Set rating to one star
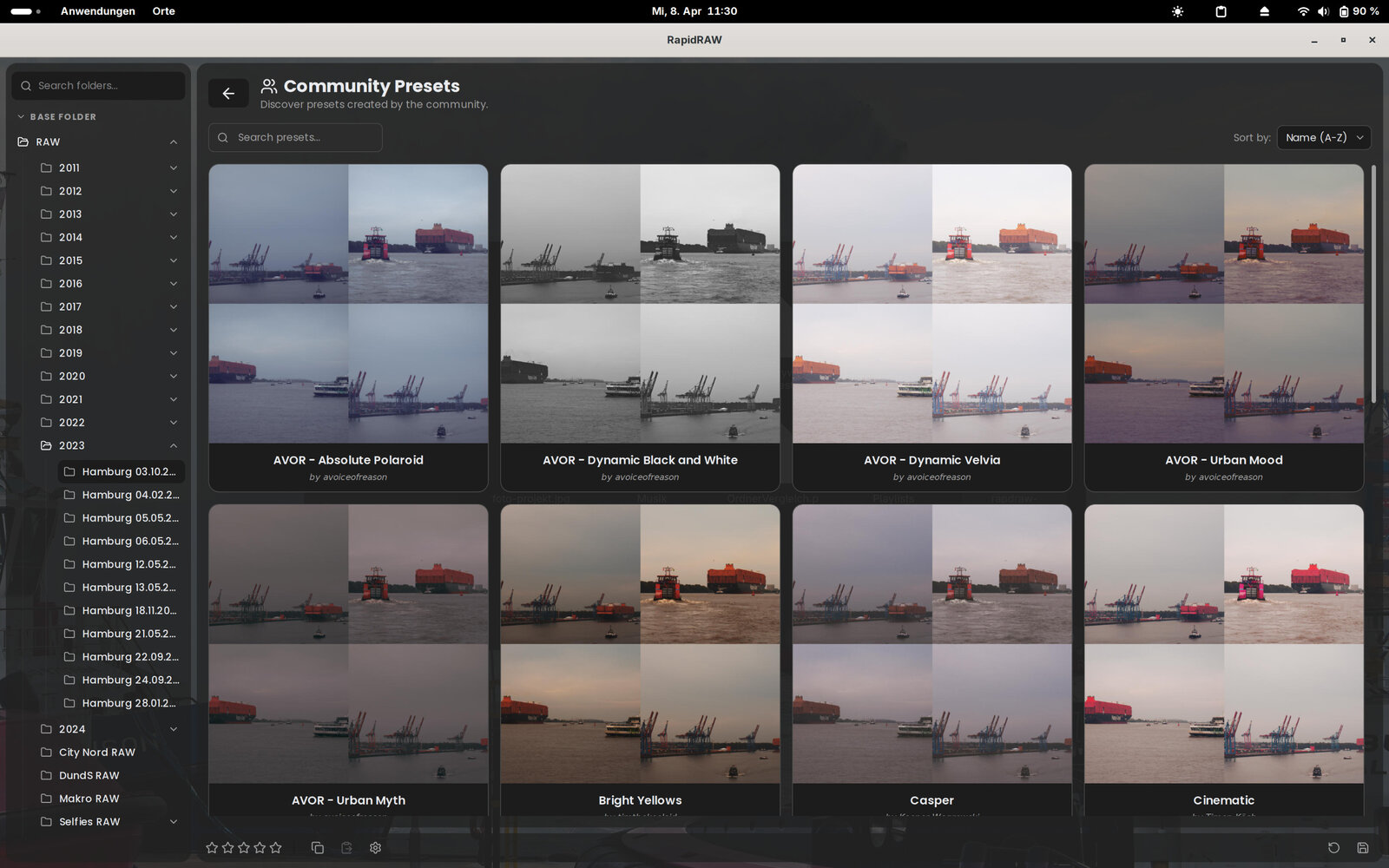Viewport: 1389px width, 868px height. tap(212, 848)
